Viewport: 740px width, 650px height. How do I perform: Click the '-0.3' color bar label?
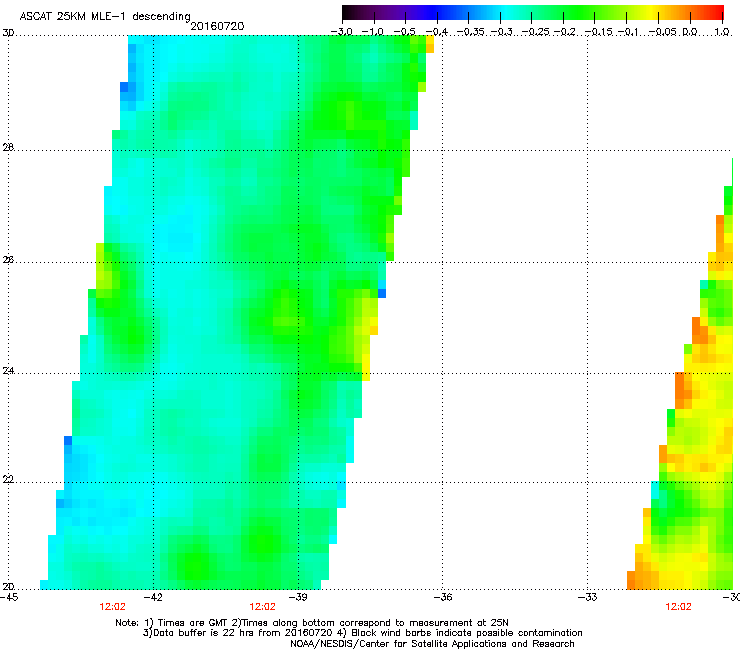501,32
